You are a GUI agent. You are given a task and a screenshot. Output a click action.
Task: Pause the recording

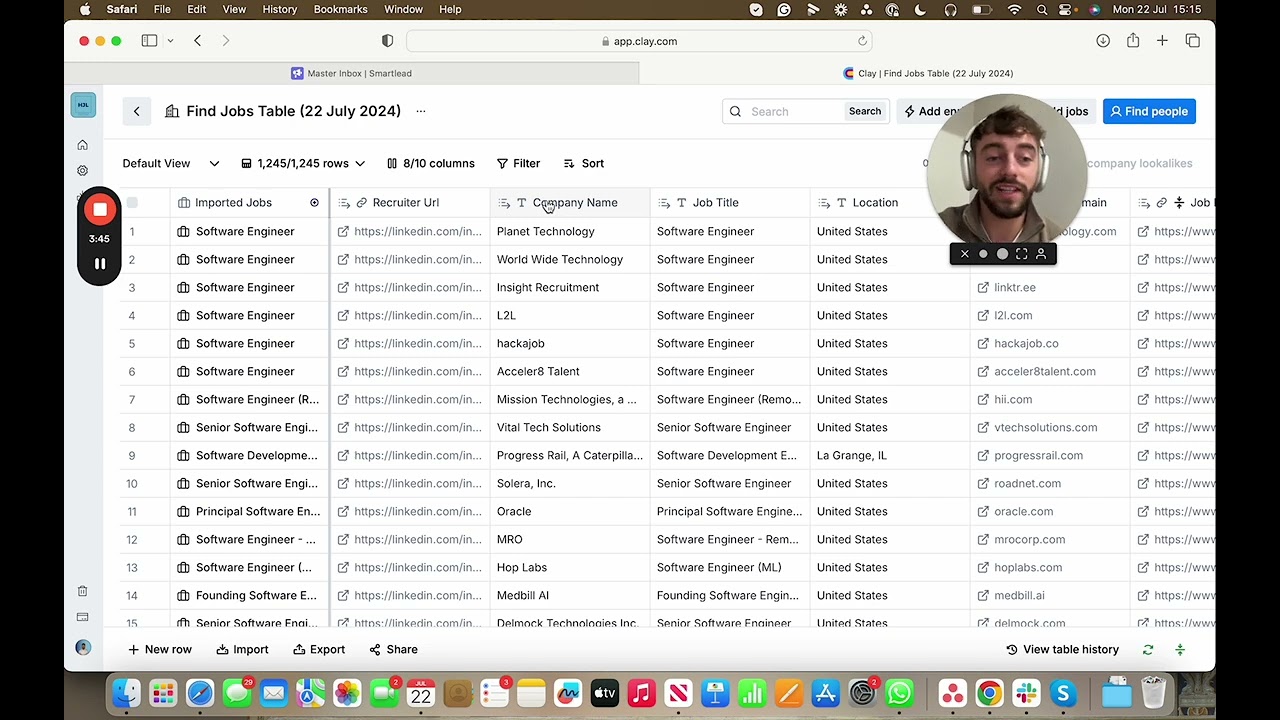pos(100,264)
